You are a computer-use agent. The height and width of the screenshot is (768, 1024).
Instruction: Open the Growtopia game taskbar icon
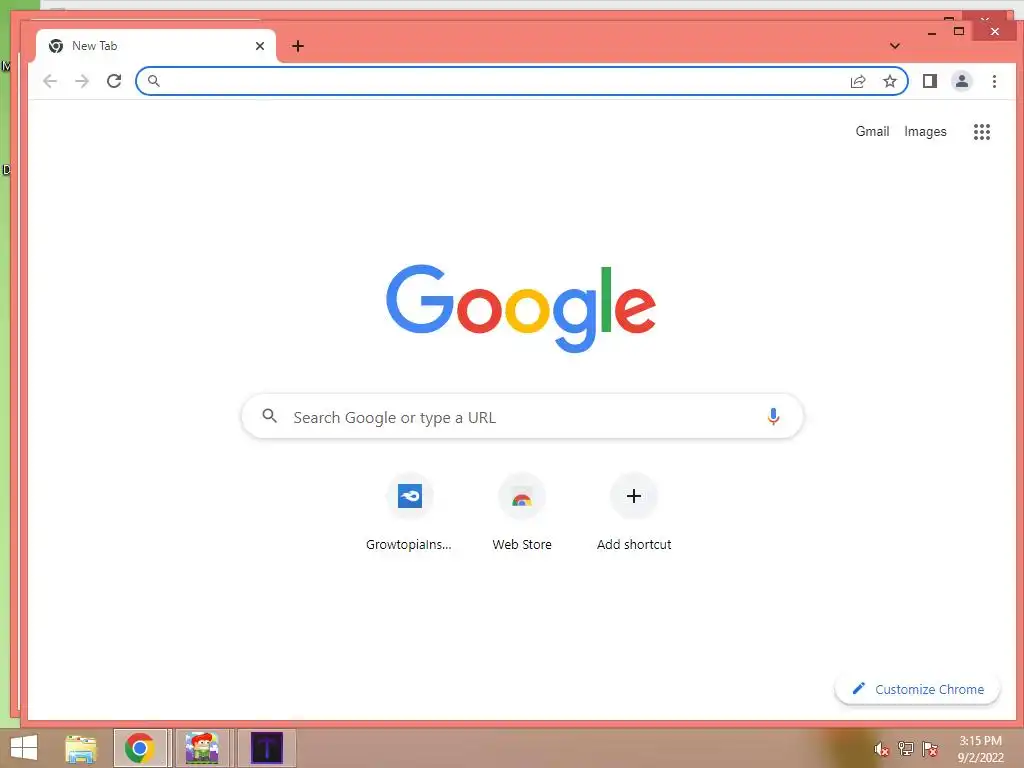coord(202,748)
